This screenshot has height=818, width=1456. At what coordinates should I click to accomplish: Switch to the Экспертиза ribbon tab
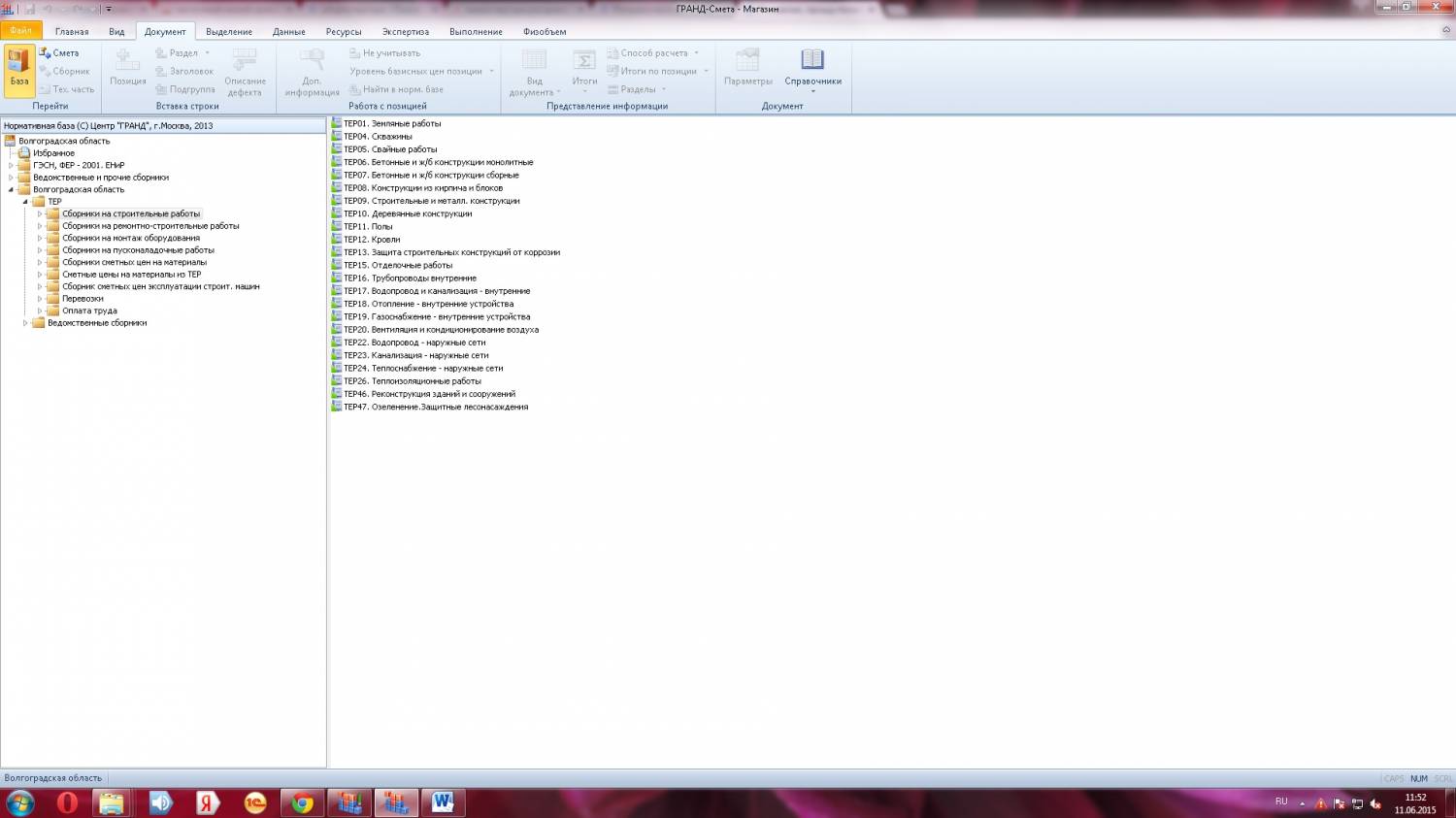(x=406, y=32)
